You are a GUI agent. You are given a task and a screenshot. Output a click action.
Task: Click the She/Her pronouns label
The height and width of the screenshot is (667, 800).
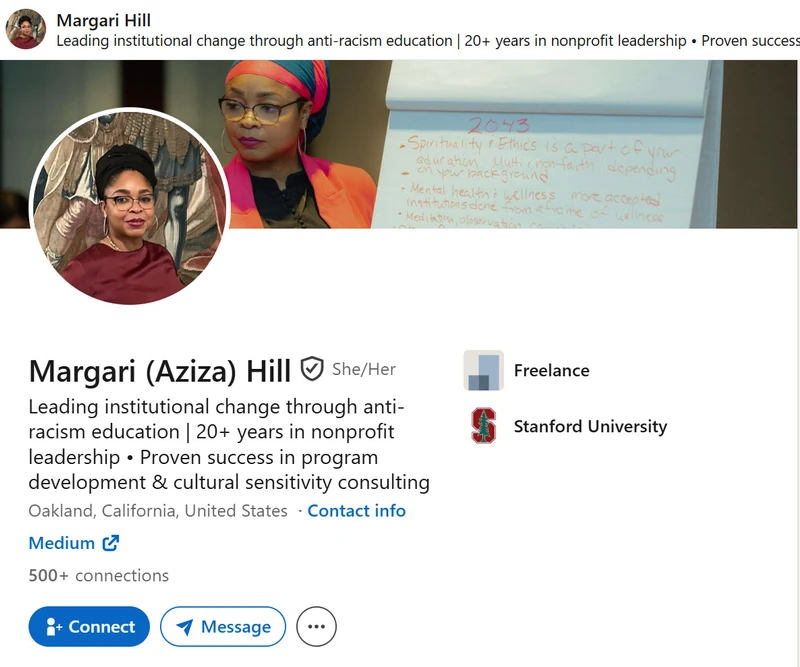point(364,369)
